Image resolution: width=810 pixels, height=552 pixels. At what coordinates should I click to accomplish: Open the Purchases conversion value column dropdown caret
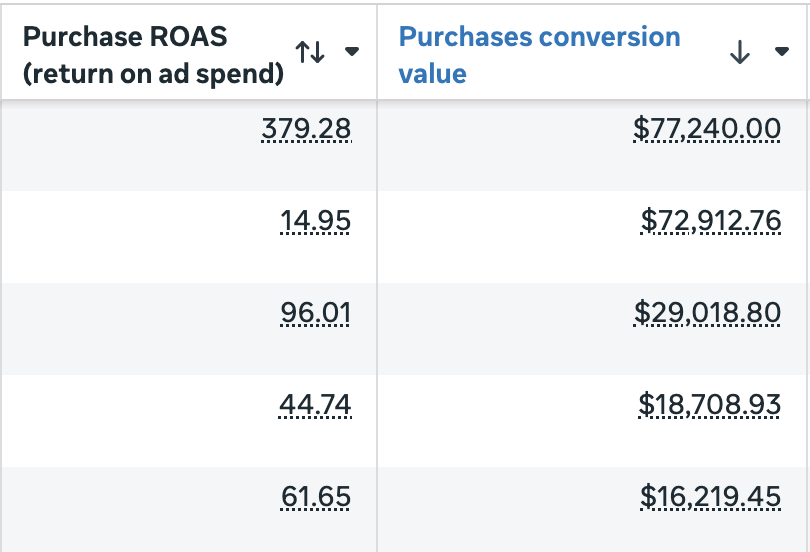[x=782, y=51]
